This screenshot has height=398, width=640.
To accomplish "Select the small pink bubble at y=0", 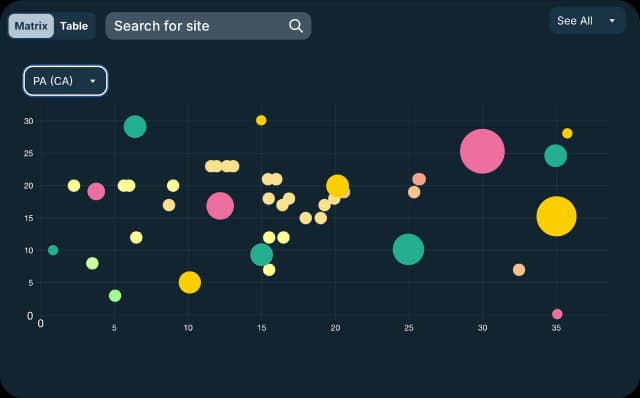I will point(557,314).
